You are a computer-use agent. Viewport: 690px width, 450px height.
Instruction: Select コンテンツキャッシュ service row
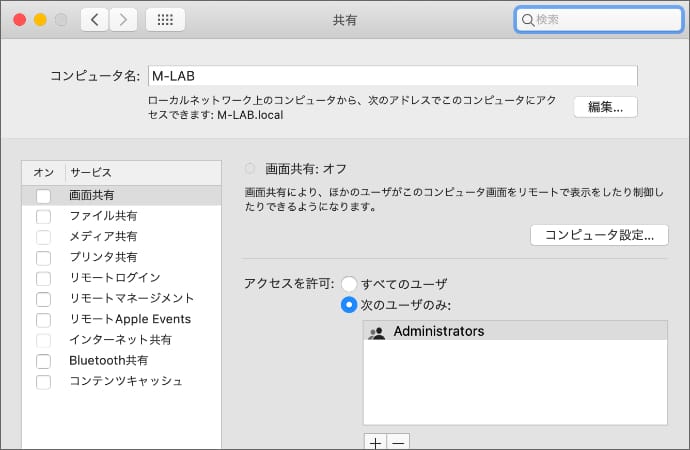pos(125,381)
